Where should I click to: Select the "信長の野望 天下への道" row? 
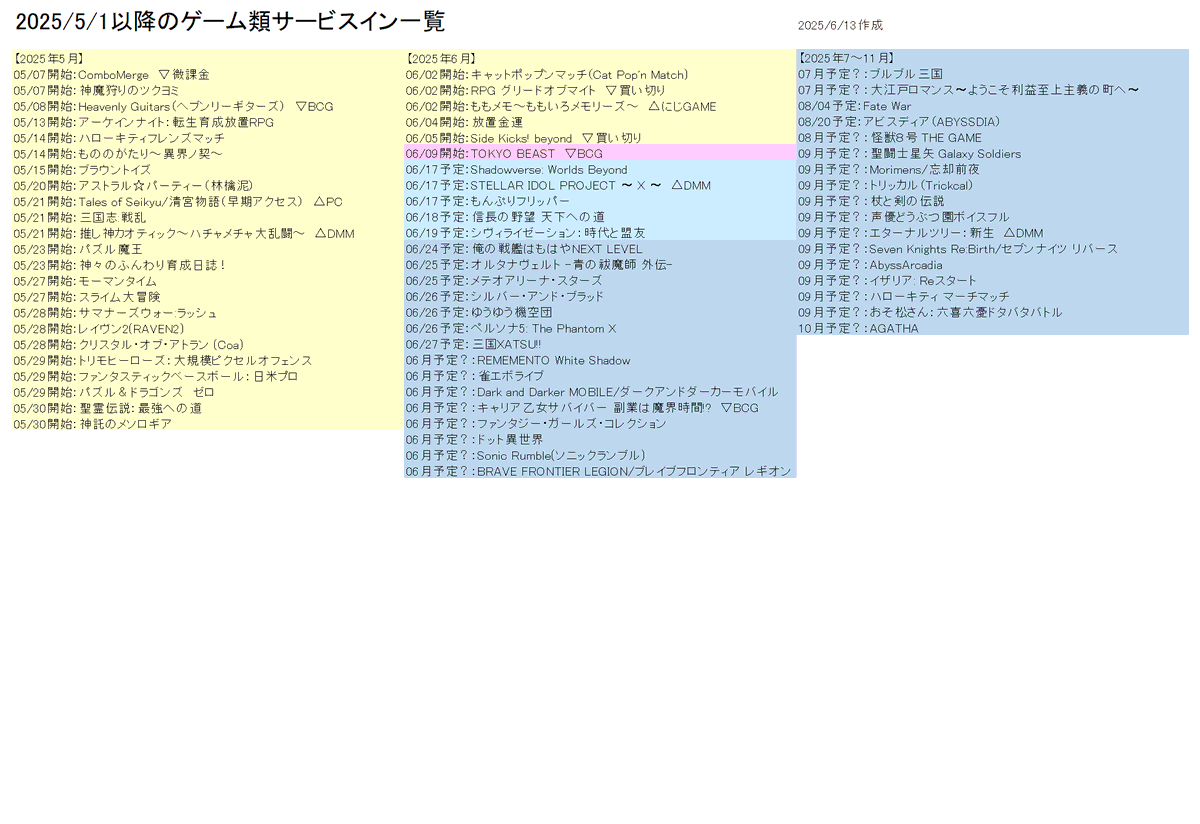[600, 217]
